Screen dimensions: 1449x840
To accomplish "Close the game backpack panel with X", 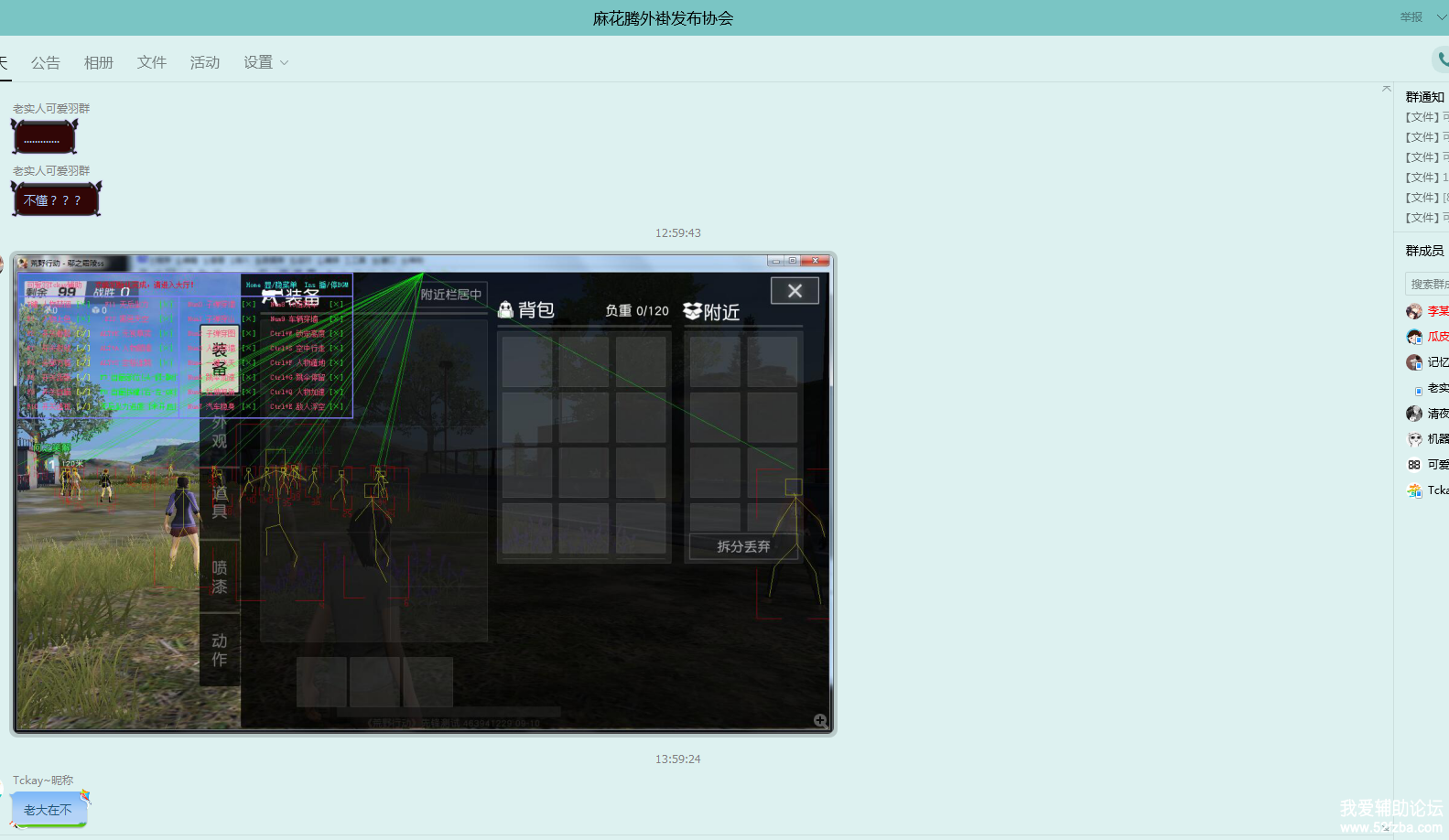I will point(795,291).
